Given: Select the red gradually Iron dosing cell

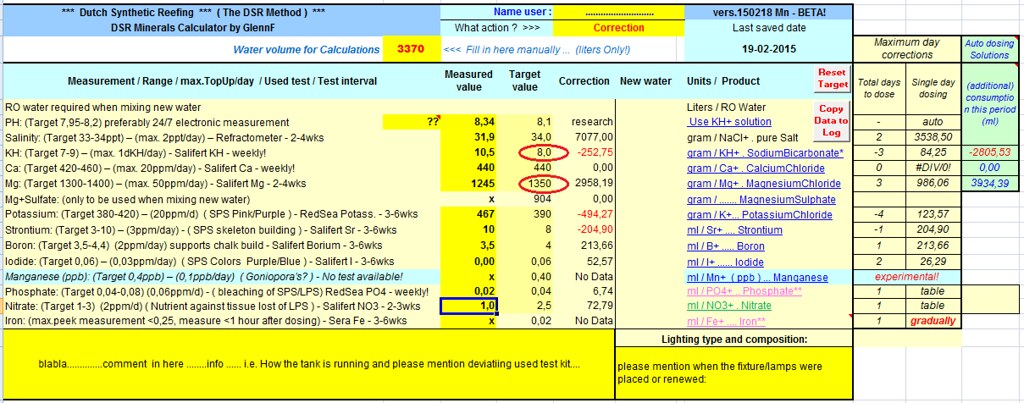Looking at the screenshot, I should pyautogui.click(x=933, y=321).
